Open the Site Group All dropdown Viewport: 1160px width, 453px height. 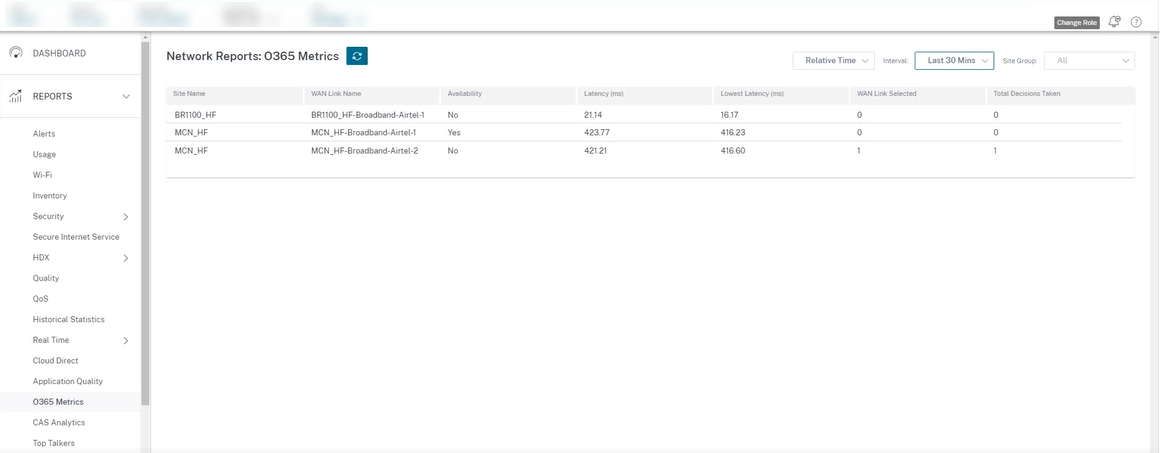tap(1089, 61)
